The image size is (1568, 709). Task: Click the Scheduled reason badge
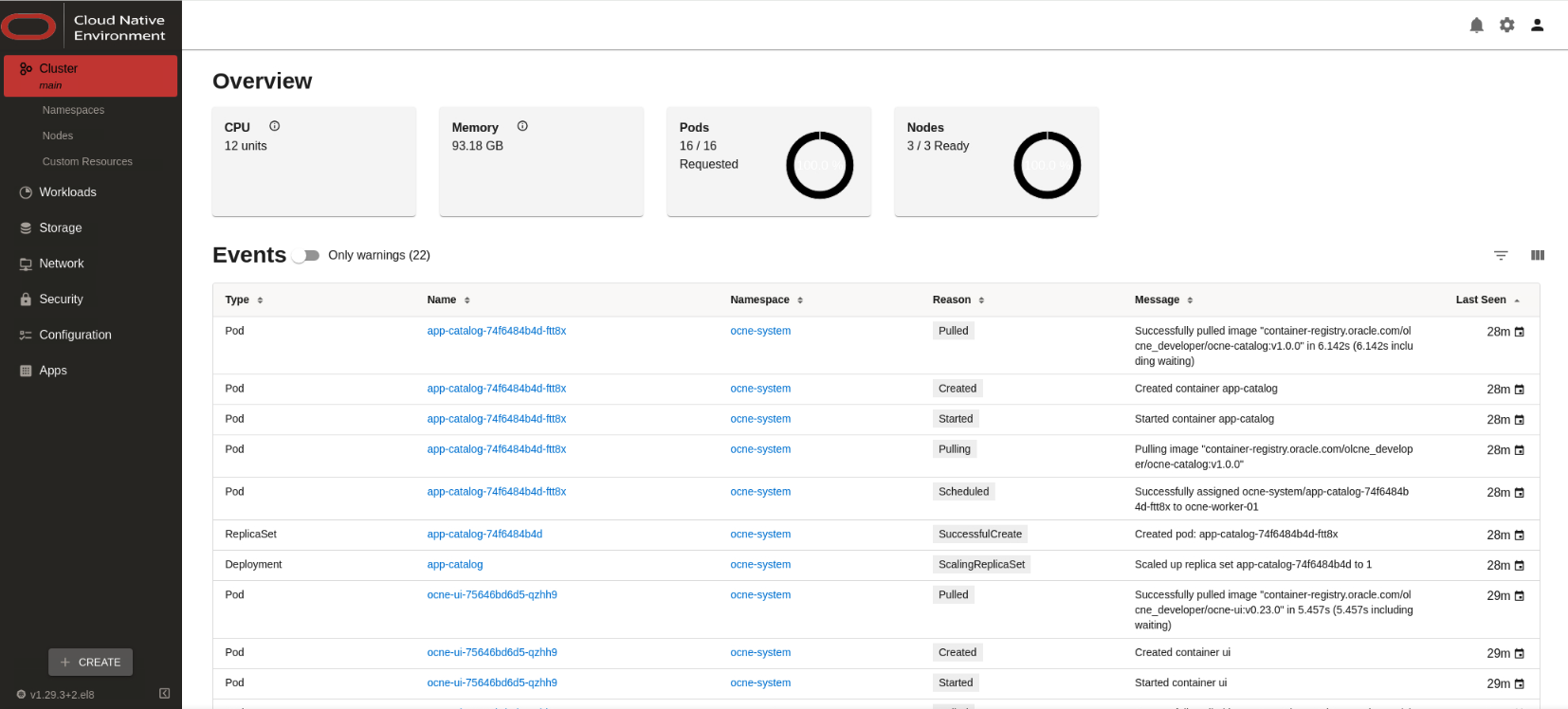(963, 492)
